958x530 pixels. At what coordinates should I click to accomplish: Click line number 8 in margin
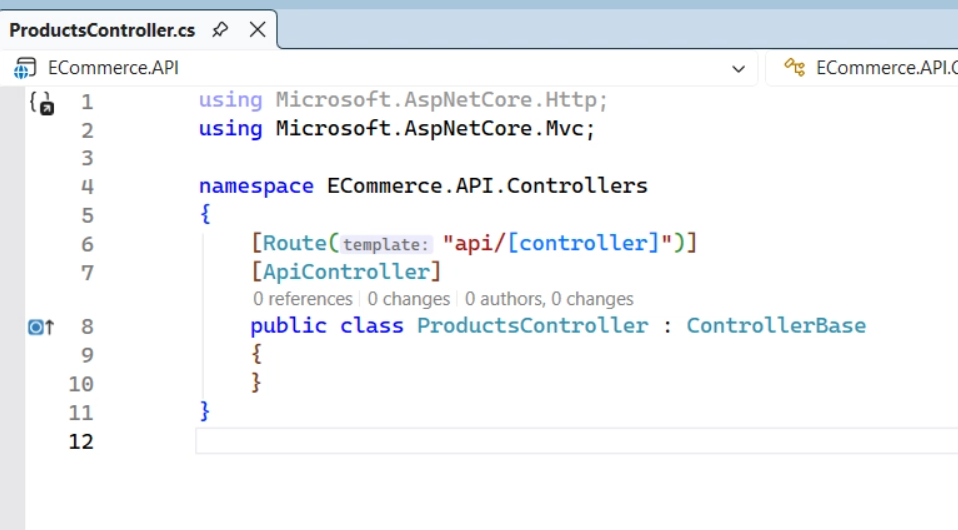coord(87,326)
